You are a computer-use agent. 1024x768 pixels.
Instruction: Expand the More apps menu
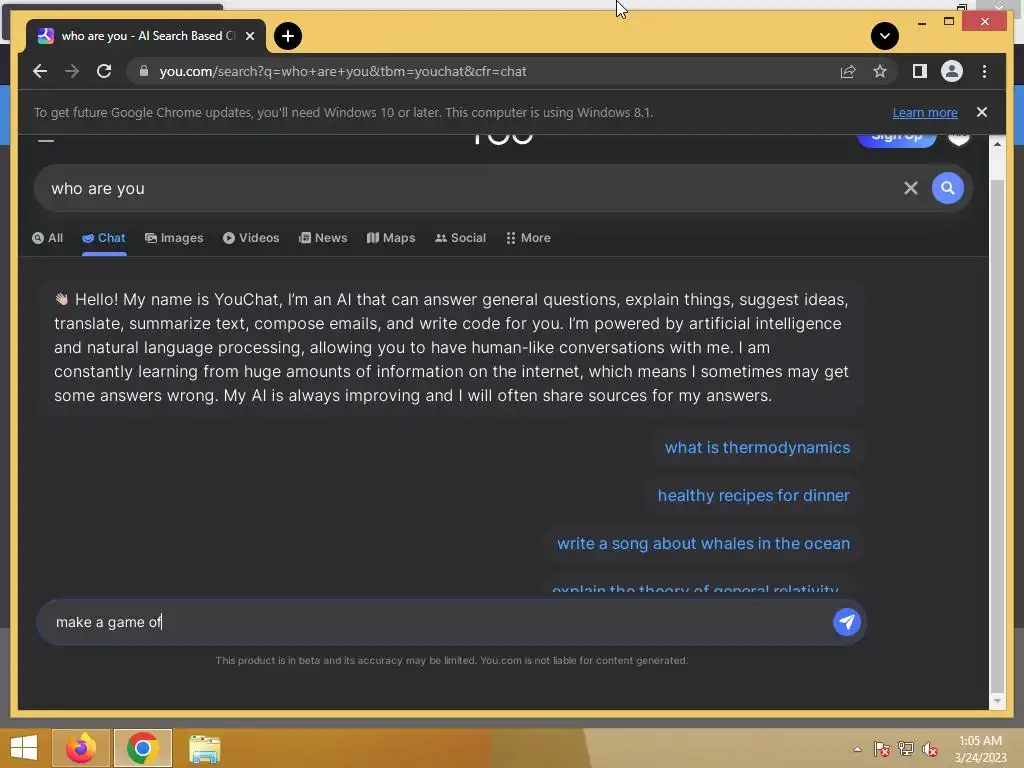pos(528,238)
